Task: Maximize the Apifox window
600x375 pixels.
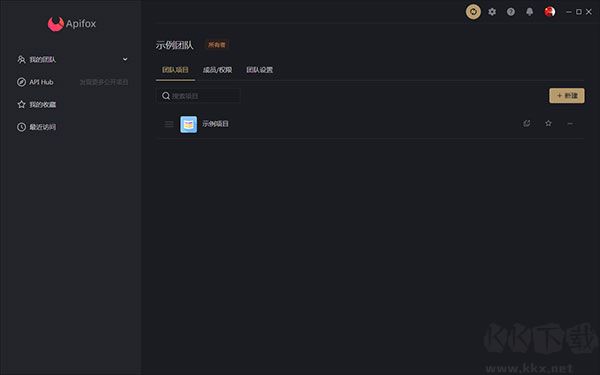Action: (x=579, y=12)
